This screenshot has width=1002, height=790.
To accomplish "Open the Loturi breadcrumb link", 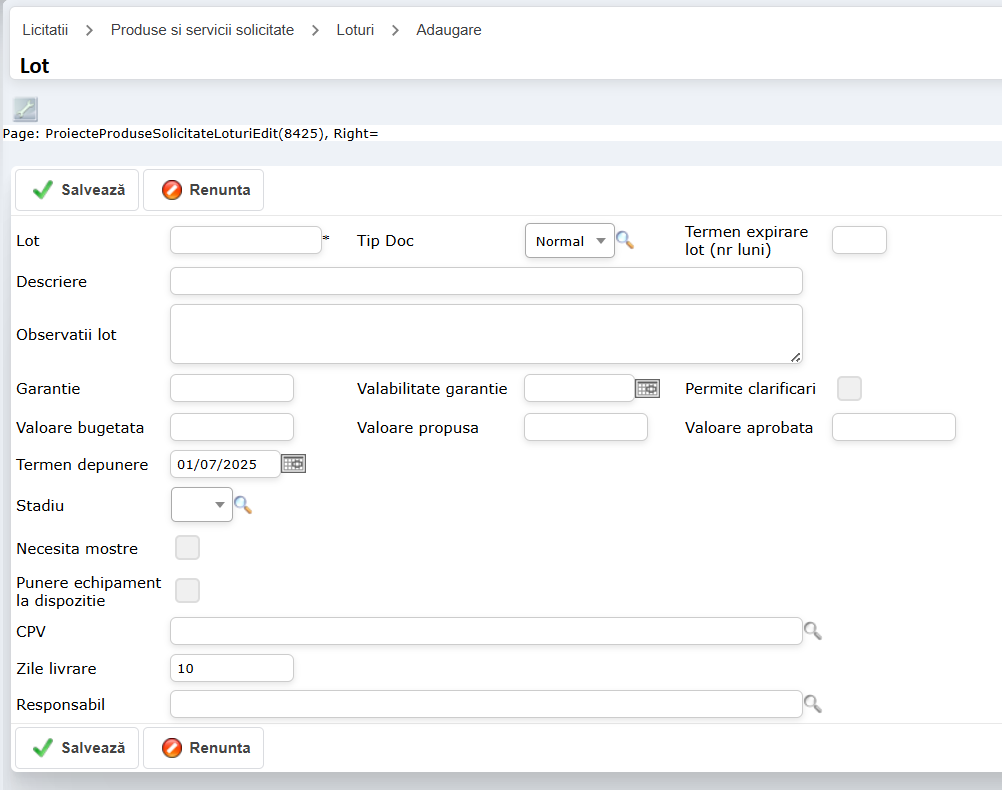I will click(355, 30).
